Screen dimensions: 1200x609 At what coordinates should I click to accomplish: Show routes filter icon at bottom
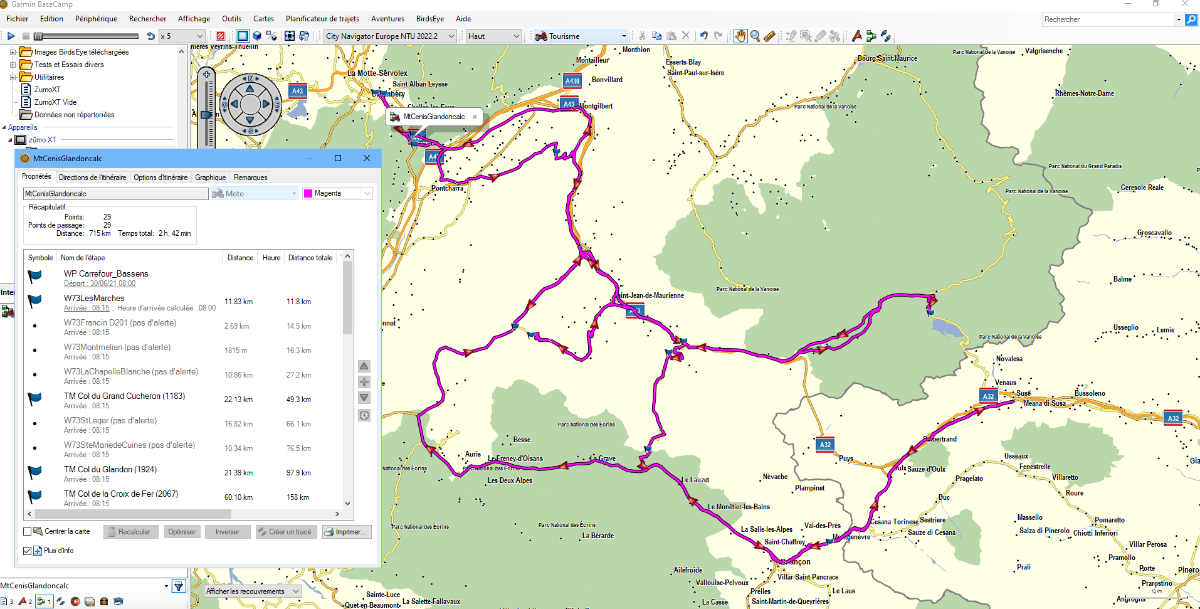[44, 601]
